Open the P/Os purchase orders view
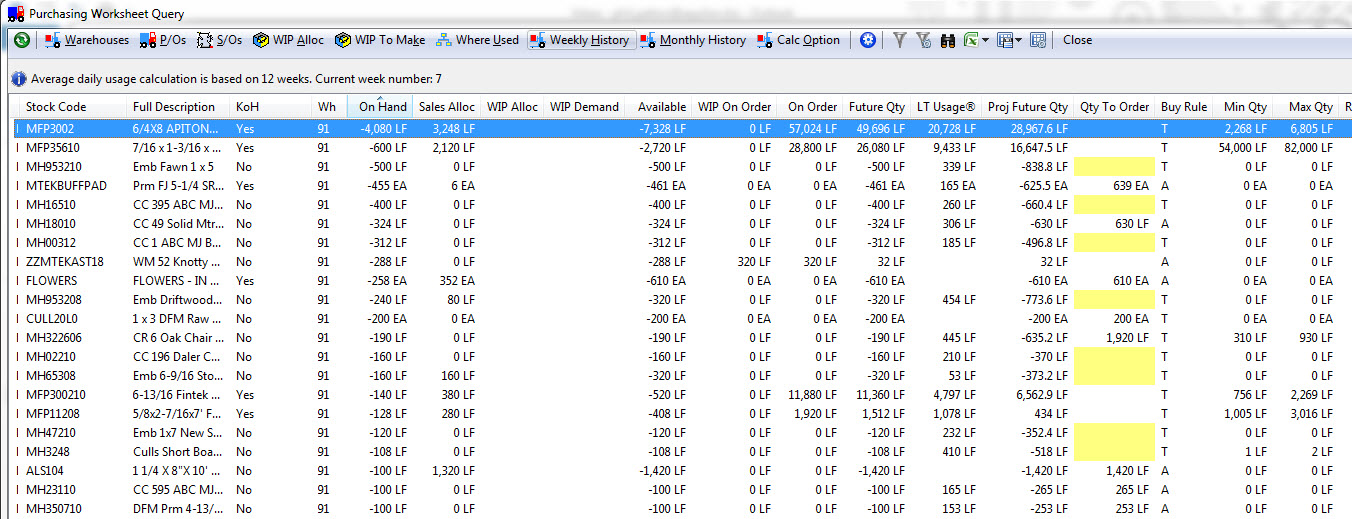Screen dimensions: 1352x519 tap(163, 40)
